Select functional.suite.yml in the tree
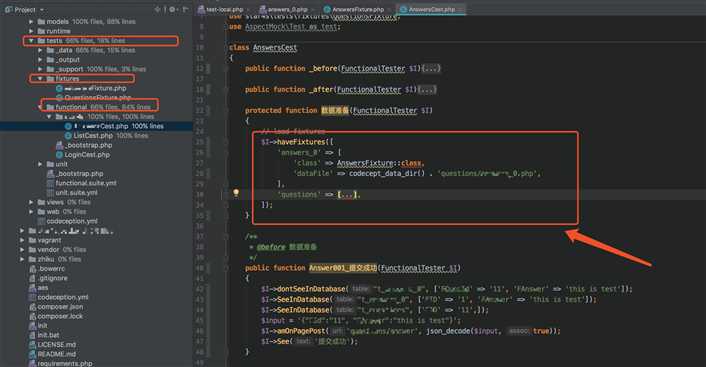The image size is (706, 367). coord(86,183)
